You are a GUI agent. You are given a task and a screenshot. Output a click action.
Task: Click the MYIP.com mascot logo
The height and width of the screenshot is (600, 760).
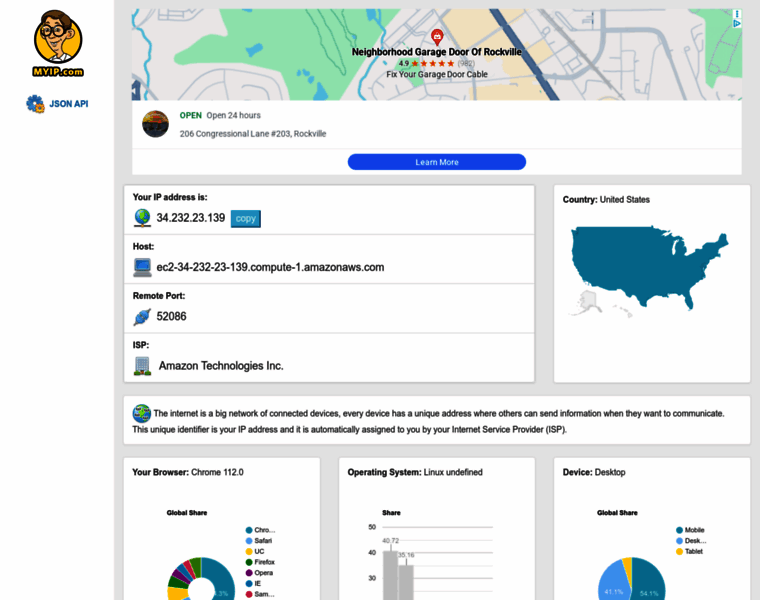[58, 44]
